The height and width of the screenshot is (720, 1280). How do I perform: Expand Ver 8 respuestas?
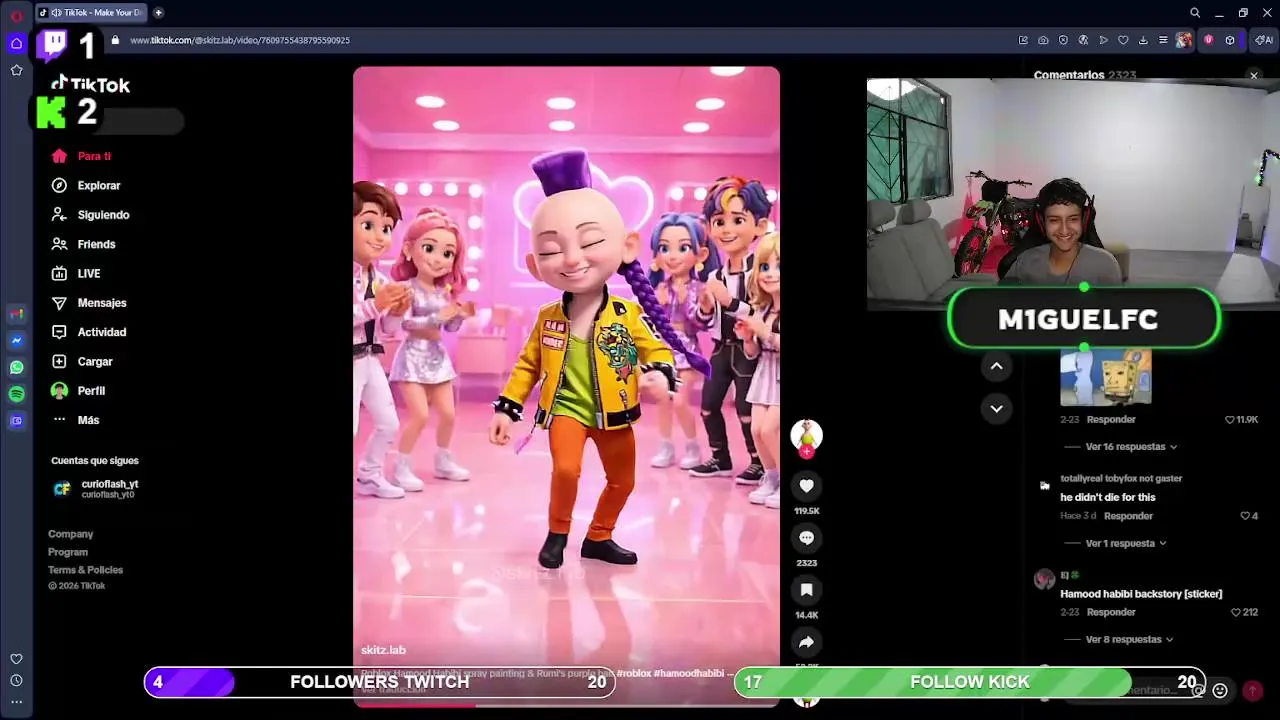pos(1129,639)
